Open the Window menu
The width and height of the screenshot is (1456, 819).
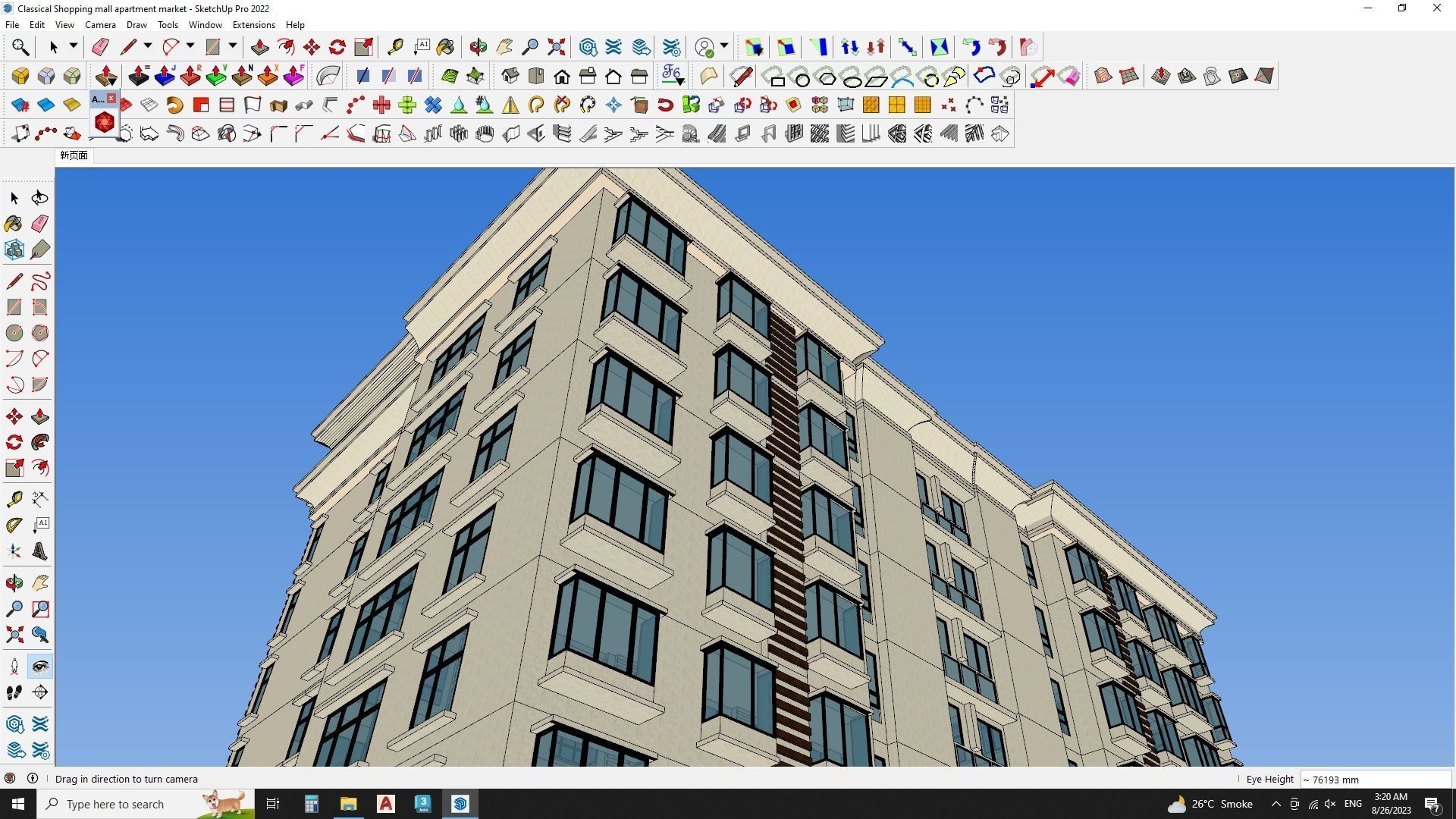[x=205, y=25]
